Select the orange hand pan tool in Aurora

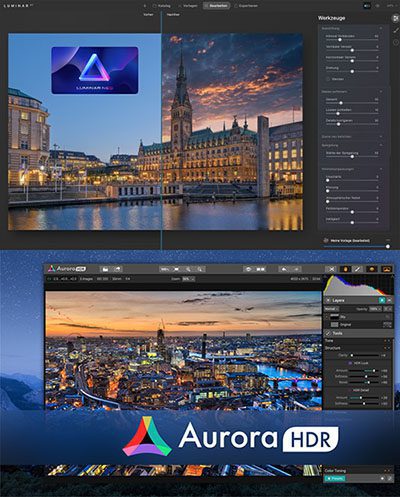(345, 269)
